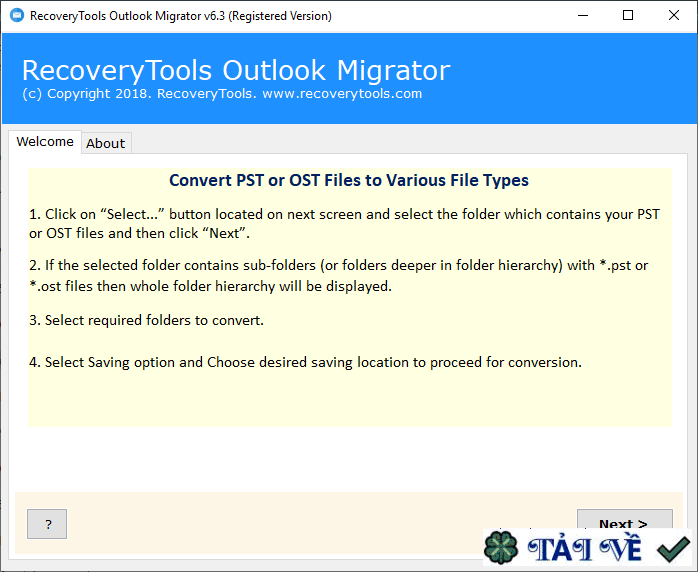Open help with the ? button
698x572 pixels.
click(x=47, y=524)
